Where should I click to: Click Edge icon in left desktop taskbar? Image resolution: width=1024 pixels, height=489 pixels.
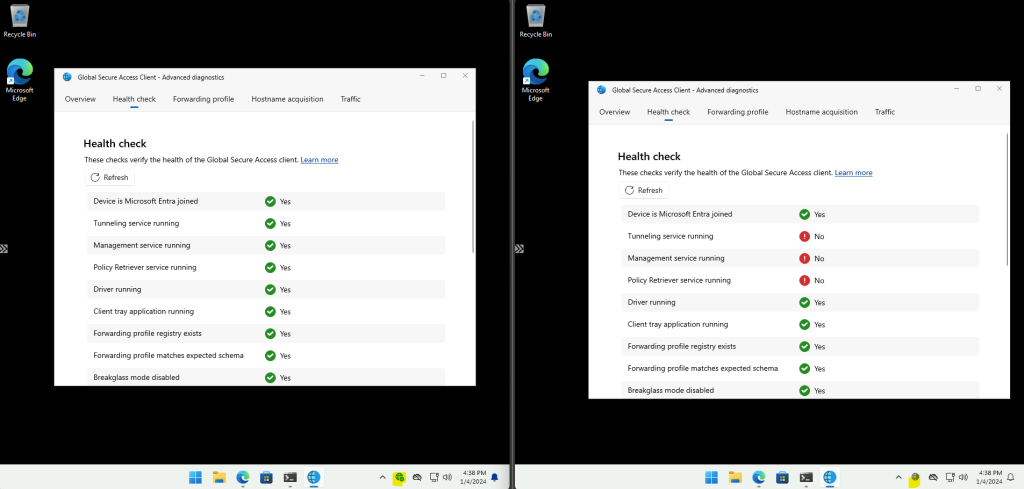(x=242, y=477)
